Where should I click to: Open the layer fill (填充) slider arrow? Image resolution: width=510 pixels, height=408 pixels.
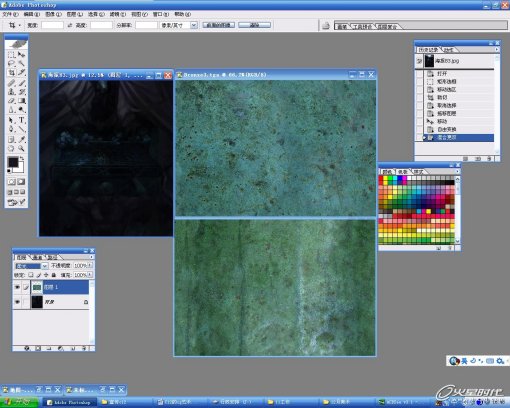click(90, 275)
